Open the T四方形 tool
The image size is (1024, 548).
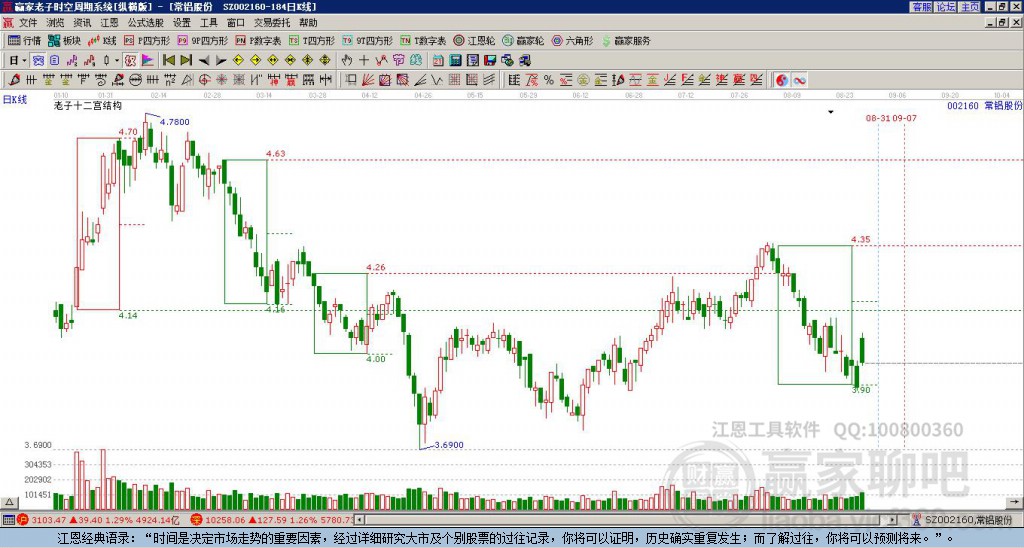(312, 40)
